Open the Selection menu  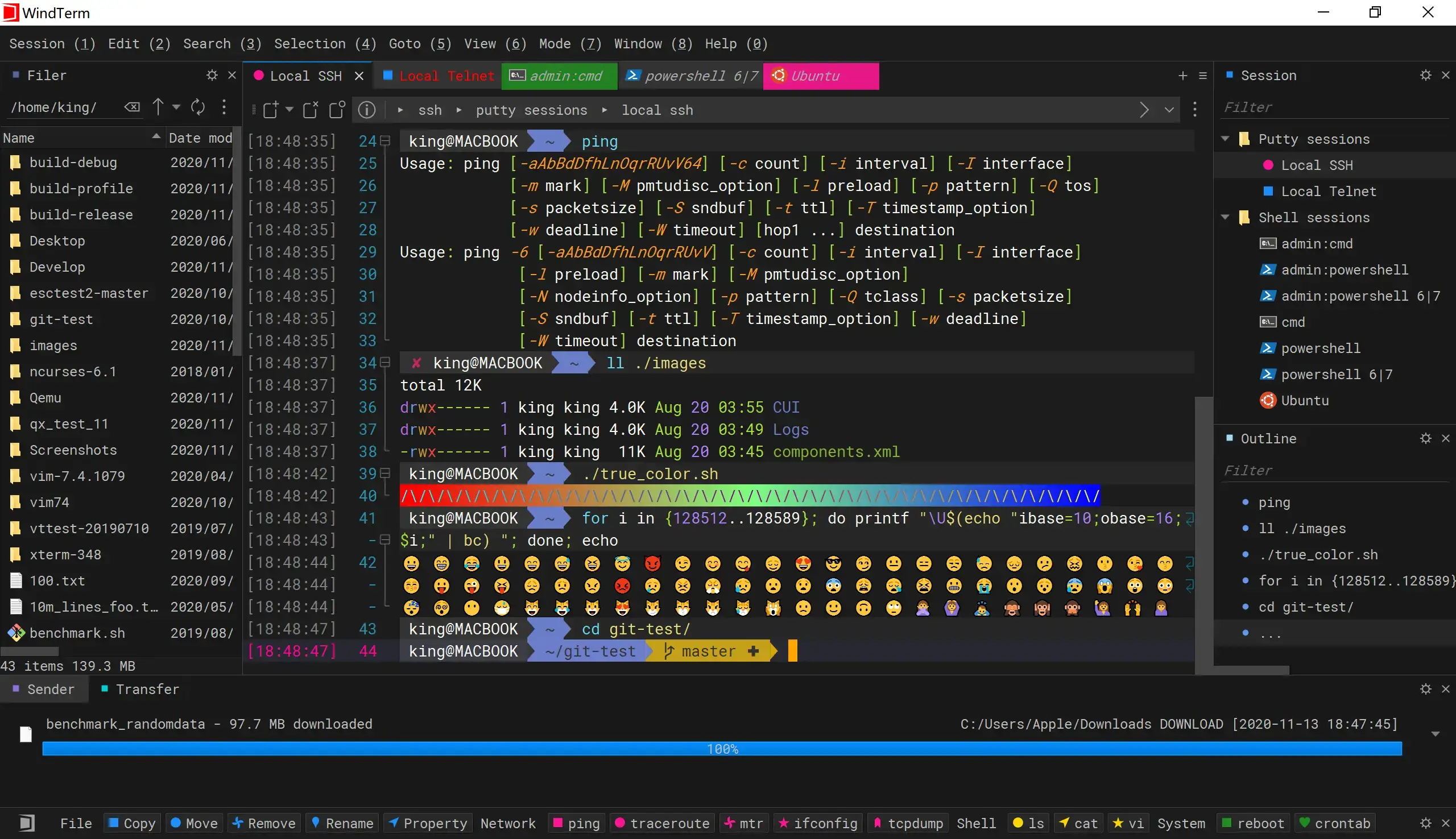pyautogui.click(x=325, y=44)
